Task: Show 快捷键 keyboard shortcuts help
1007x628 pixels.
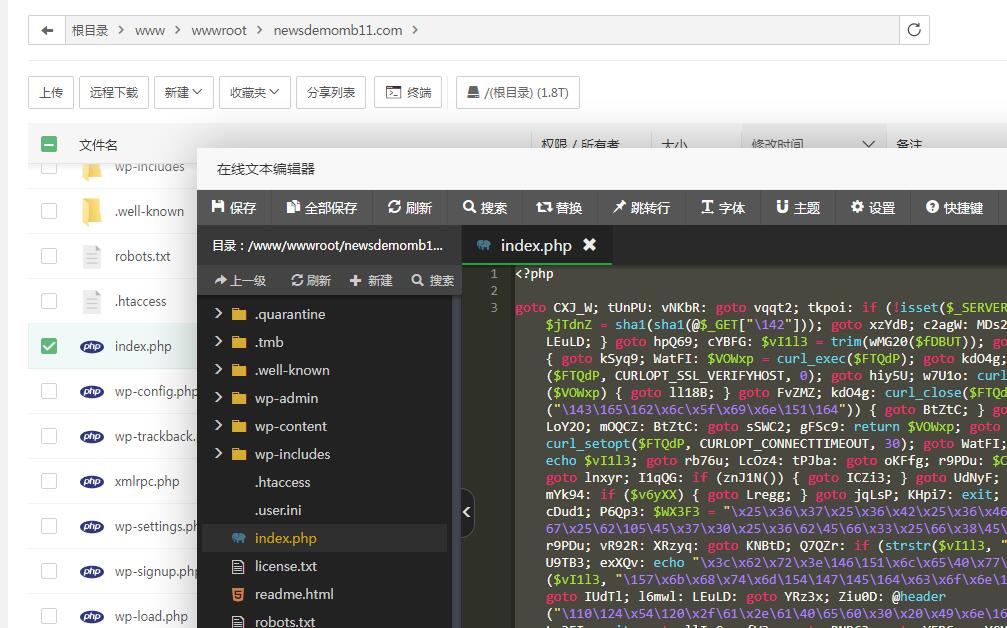Action: [955, 207]
